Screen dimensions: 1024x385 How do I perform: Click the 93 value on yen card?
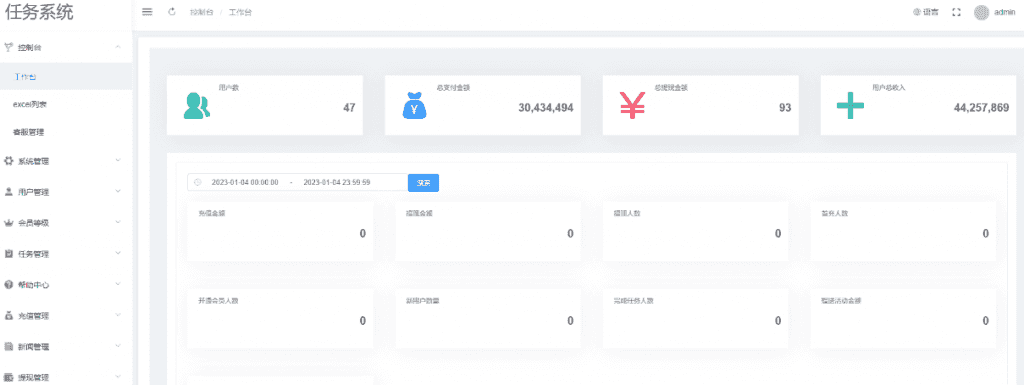[785, 108]
